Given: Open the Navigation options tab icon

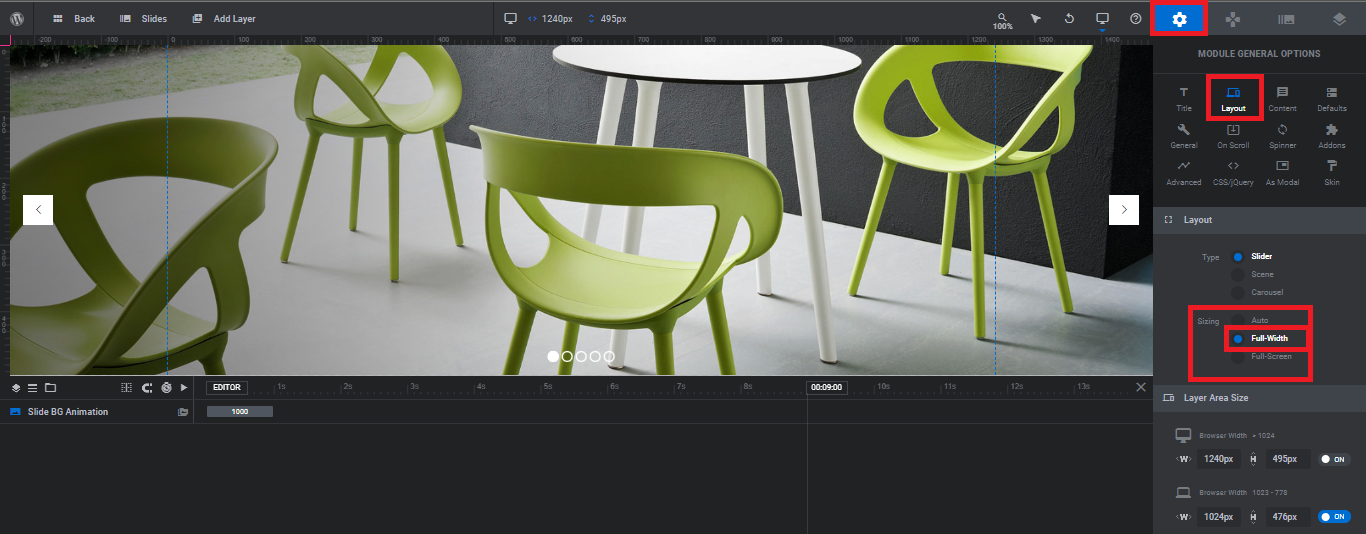Looking at the screenshot, I should point(1233,19).
